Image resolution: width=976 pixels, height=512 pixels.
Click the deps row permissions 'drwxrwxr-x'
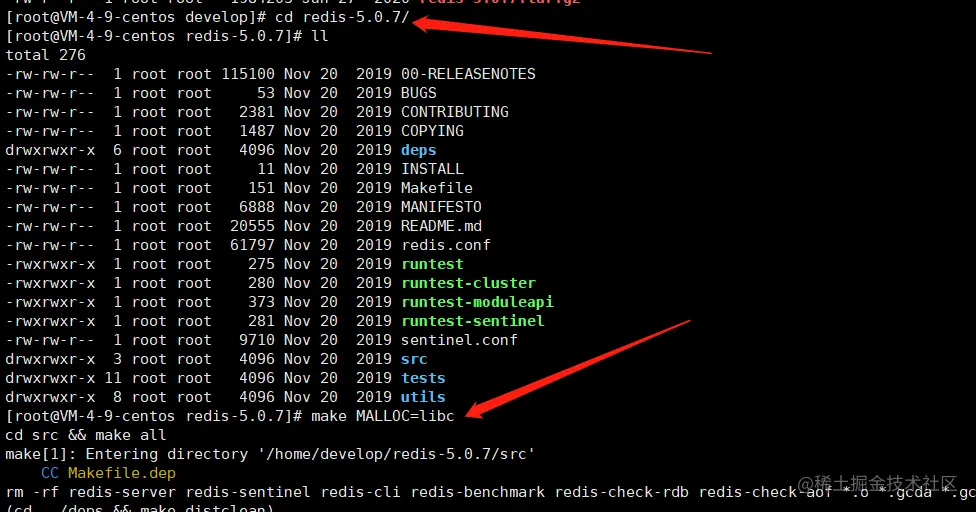click(x=50, y=151)
